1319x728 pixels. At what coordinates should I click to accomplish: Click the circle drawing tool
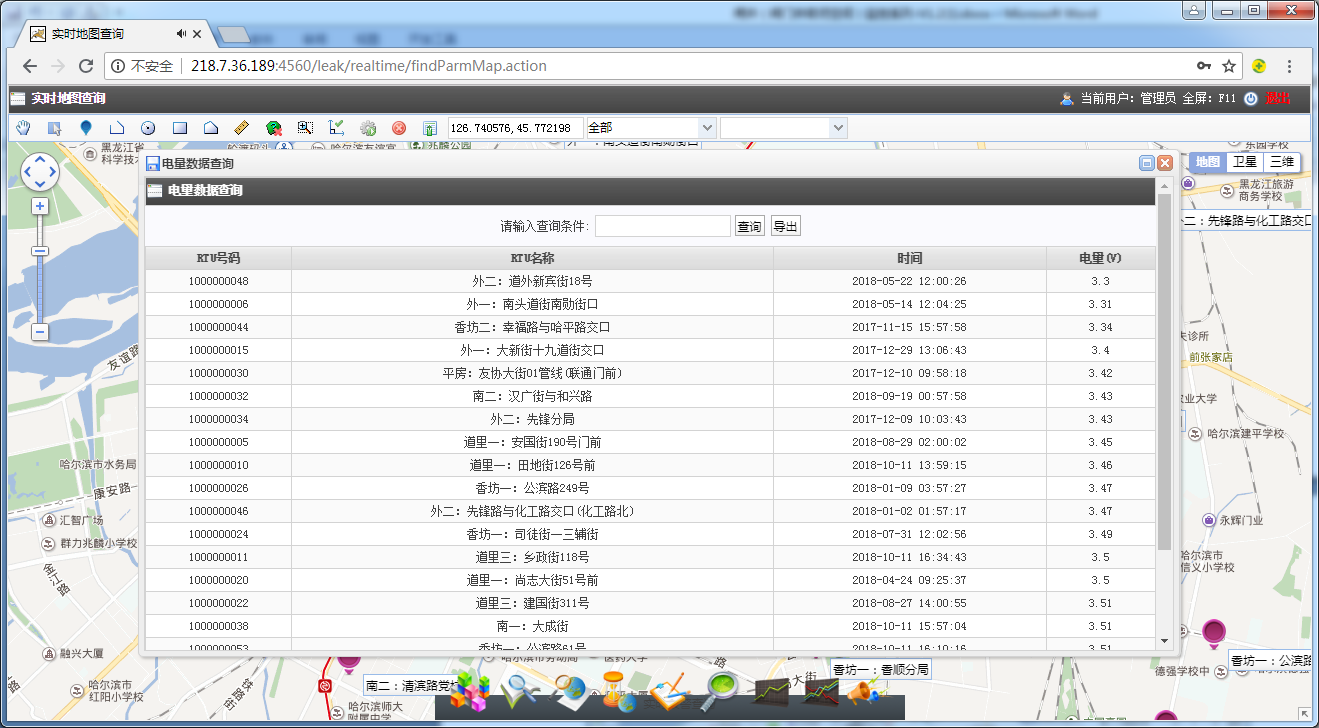(x=148, y=128)
